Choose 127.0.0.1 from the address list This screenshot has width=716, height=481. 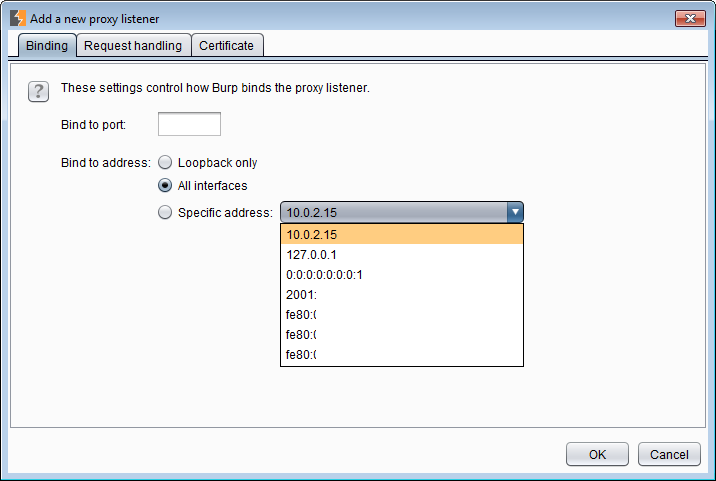coord(402,254)
